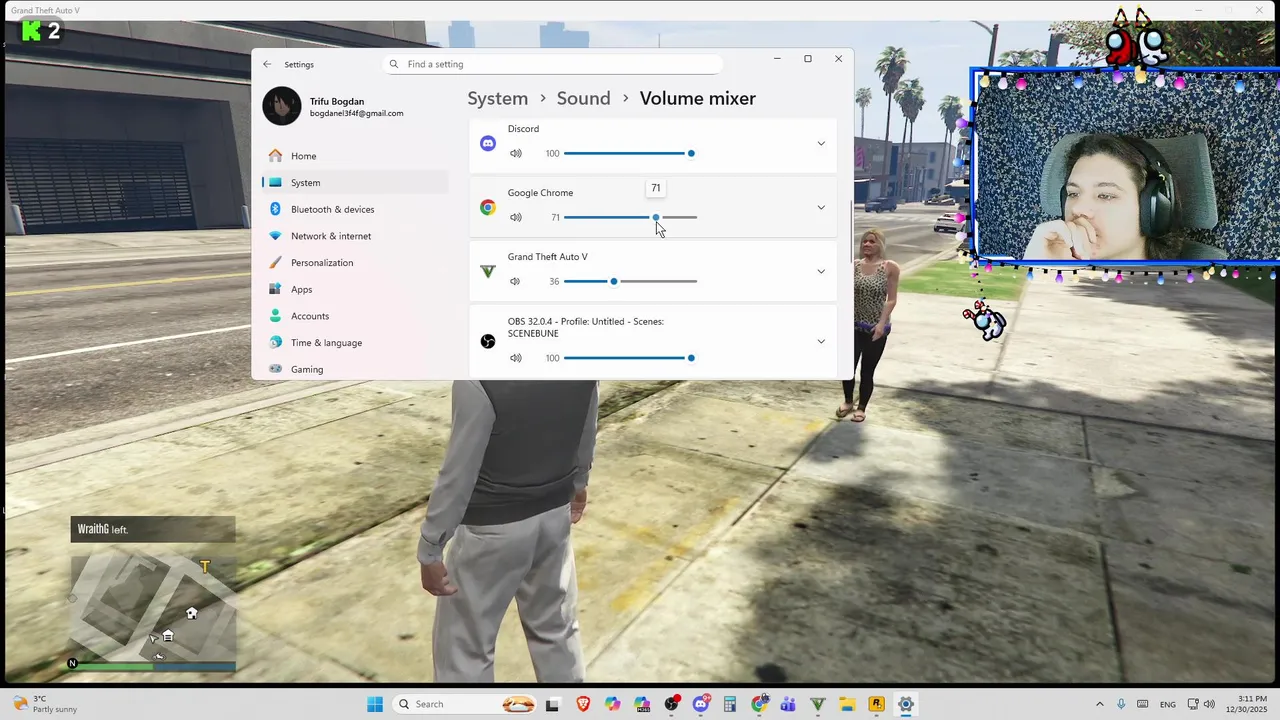
Task: Mute Discord via its speaker icon
Action: click(516, 153)
